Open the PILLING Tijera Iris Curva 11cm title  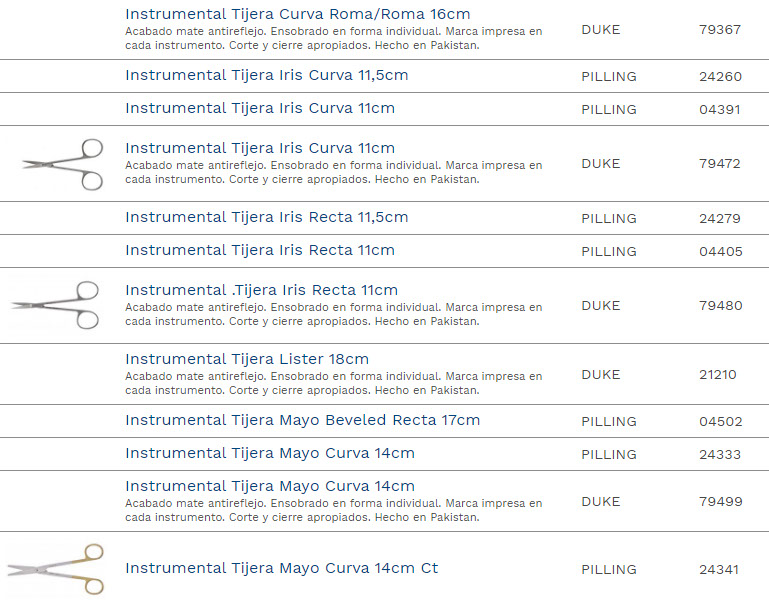[x=259, y=109]
